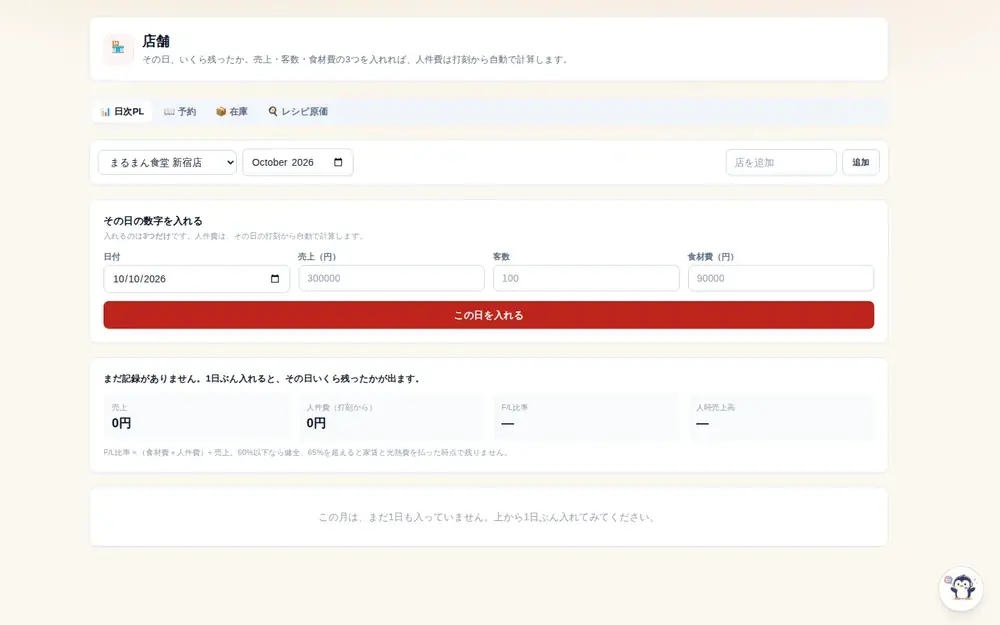Click the red この日を入れる button
This screenshot has height=625, width=1000.
coord(489,315)
